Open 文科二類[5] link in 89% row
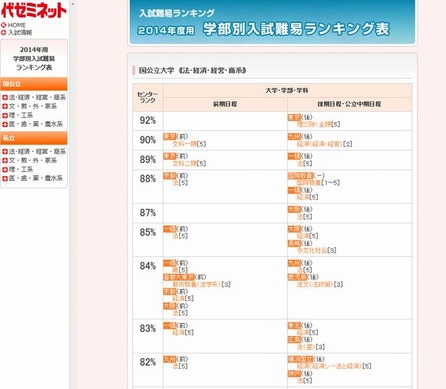446x389 pixels. pyautogui.click(x=189, y=163)
